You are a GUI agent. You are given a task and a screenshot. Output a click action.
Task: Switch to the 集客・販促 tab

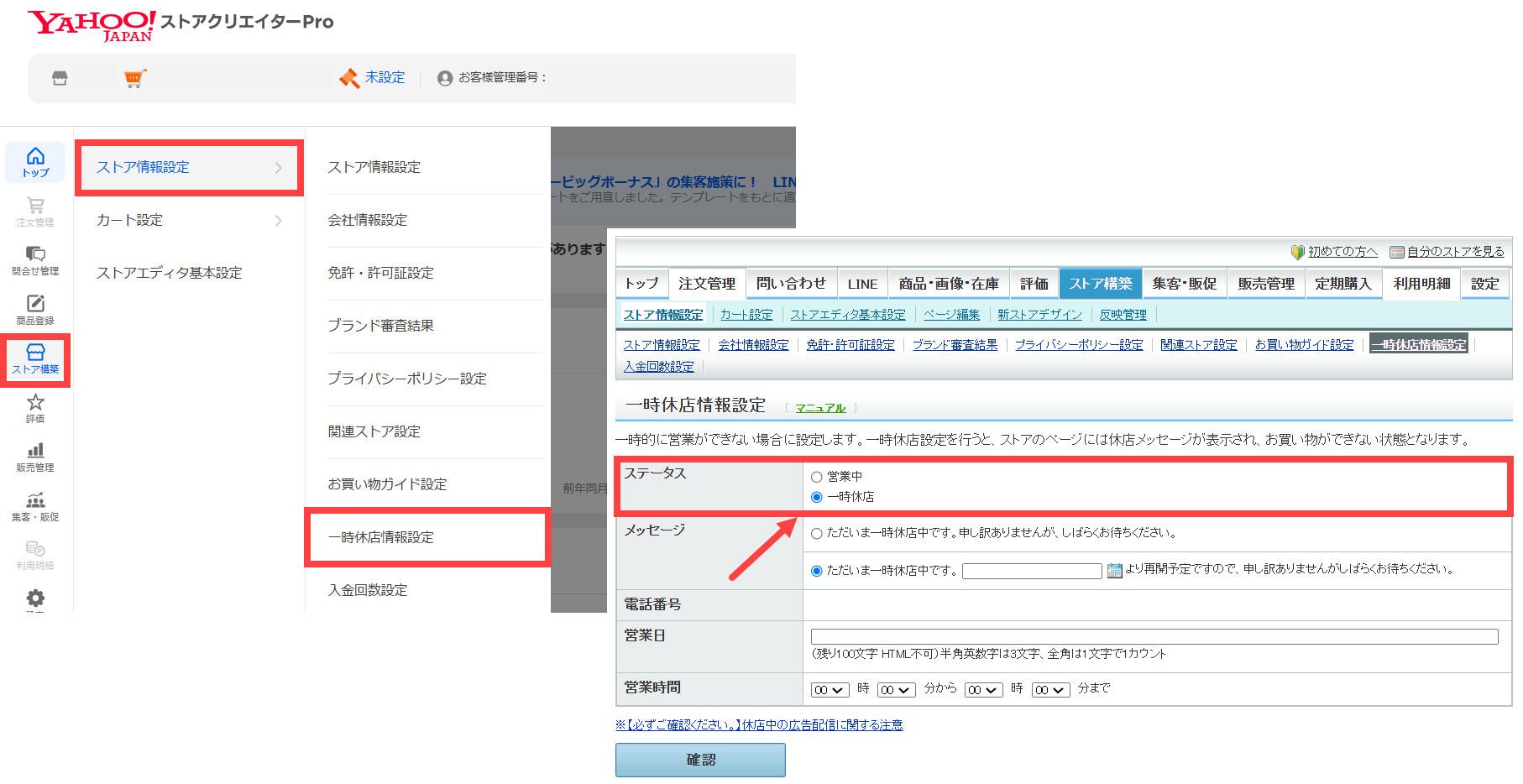click(1184, 284)
